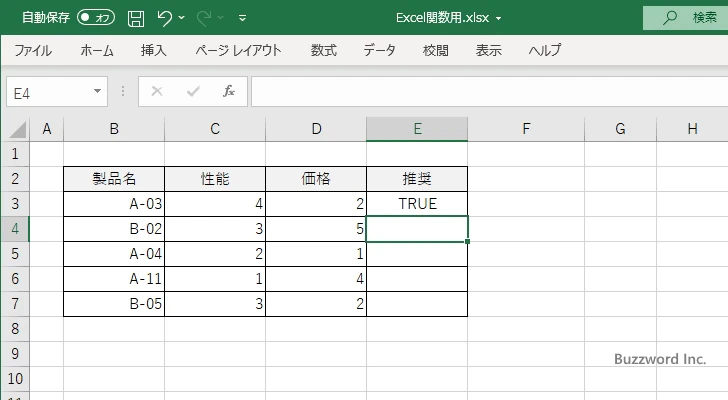728x400 pixels.
Task: Open the file name dropdown in title bar
Action: point(499,18)
